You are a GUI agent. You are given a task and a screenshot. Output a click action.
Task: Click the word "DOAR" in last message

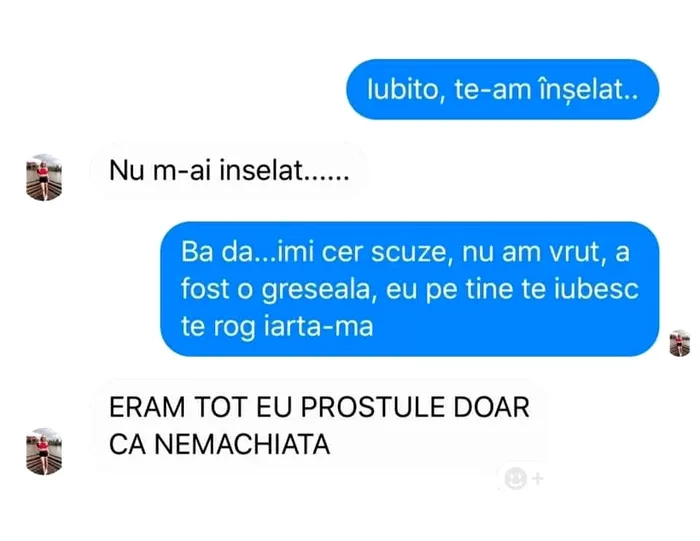coord(492,407)
